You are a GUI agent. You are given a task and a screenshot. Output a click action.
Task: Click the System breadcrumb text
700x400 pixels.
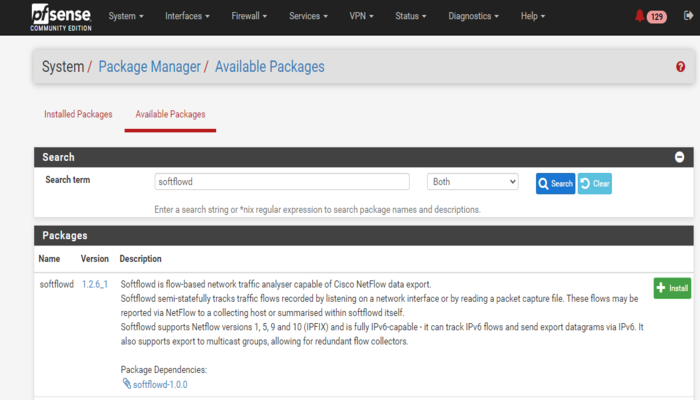(x=63, y=67)
